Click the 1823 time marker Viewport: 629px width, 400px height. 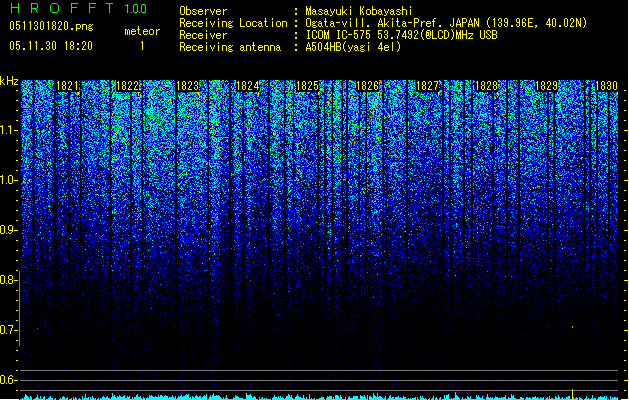point(187,86)
